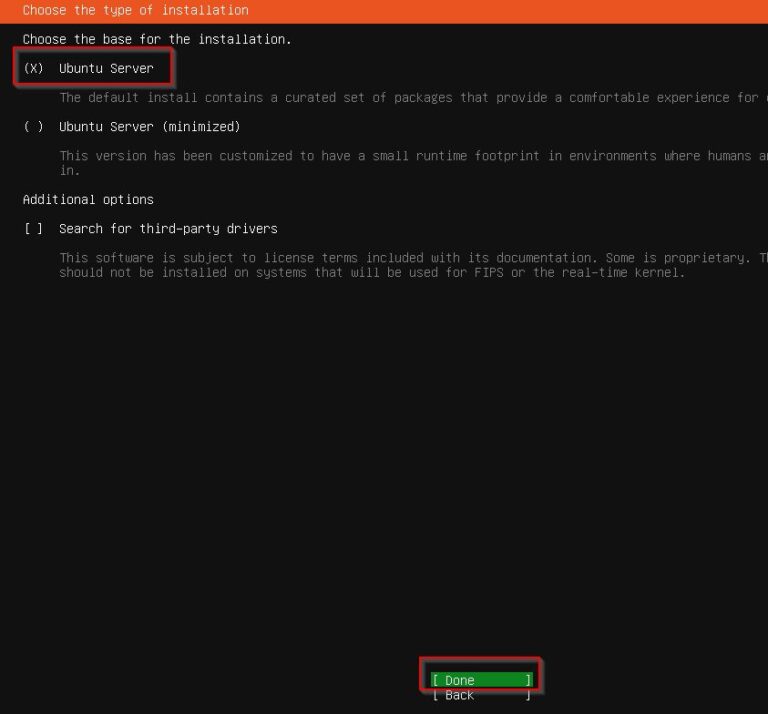Screen dimensions: 768x714
Task: Activate the Done button
Action: point(481,680)
